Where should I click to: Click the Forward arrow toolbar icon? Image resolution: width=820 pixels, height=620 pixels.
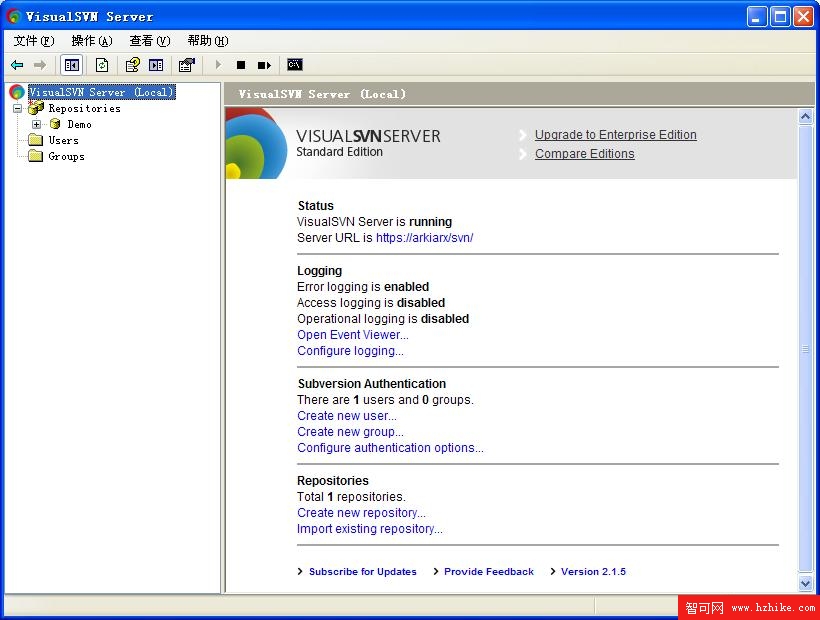(x=40, y=65)
